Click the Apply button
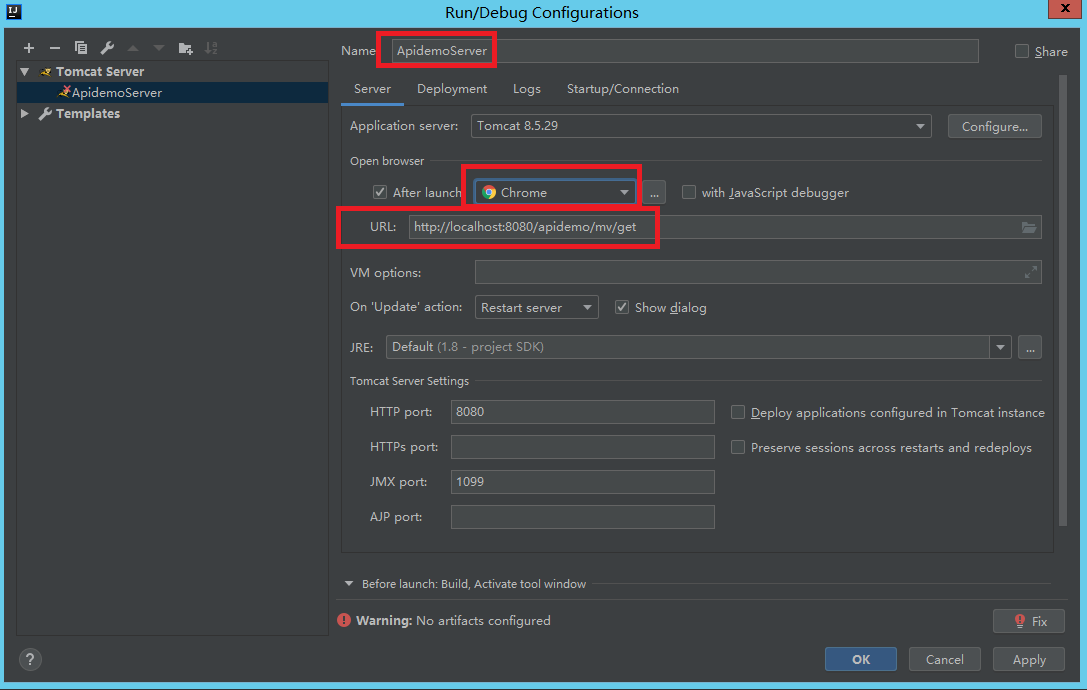 click(x=1029, y=659)
